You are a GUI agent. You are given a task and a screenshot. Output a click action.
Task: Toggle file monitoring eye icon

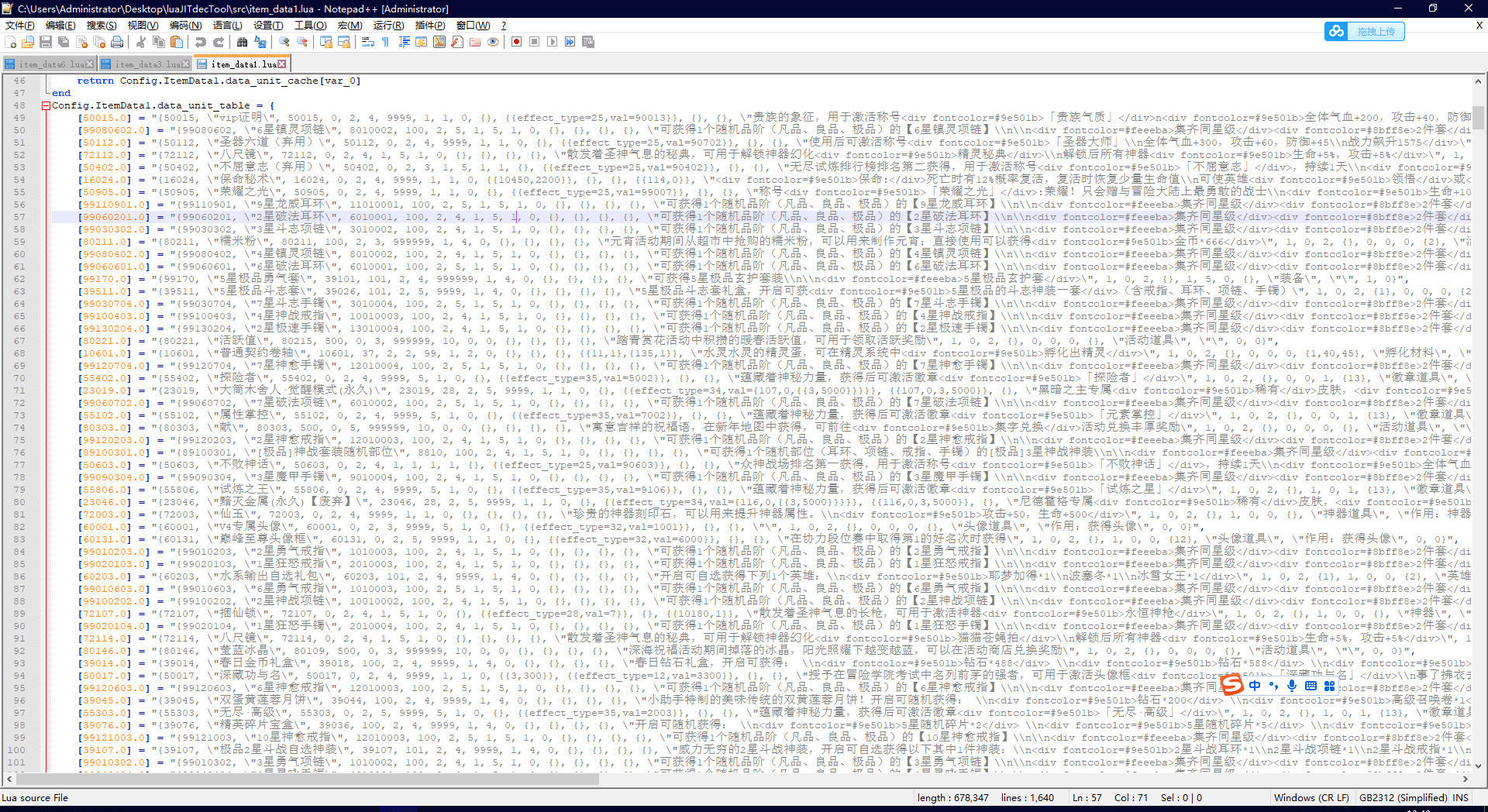click(x=493, y=42)
